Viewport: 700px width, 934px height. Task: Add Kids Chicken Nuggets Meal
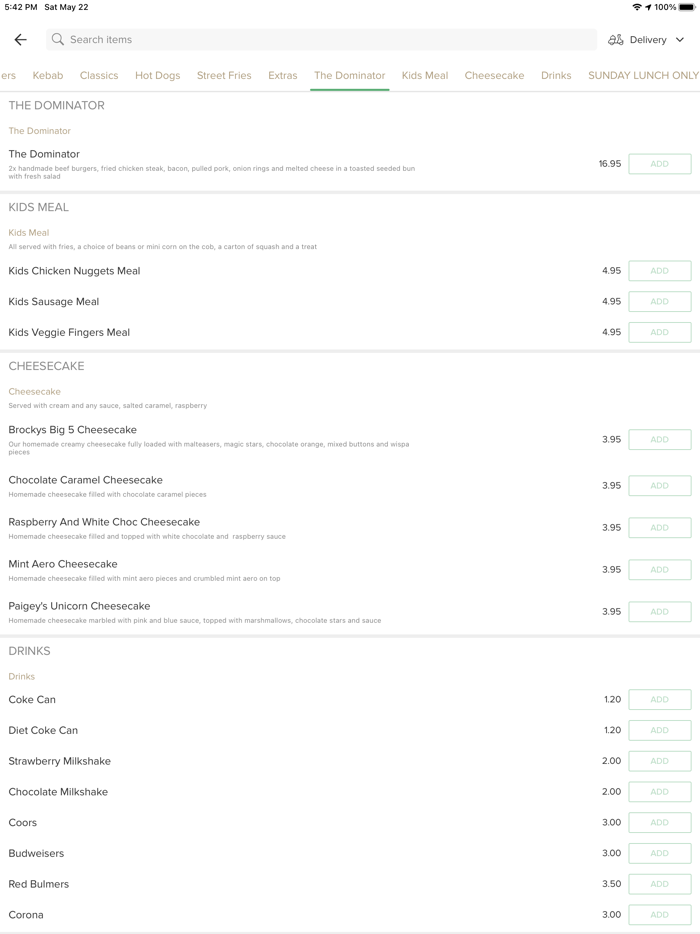pyautogui.click(x=659, y=271)
